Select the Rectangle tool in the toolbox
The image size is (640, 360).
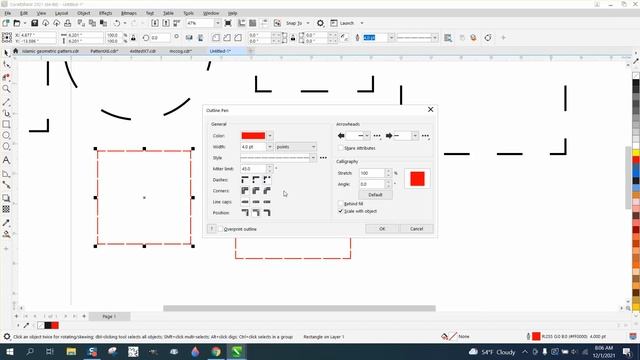7,124
